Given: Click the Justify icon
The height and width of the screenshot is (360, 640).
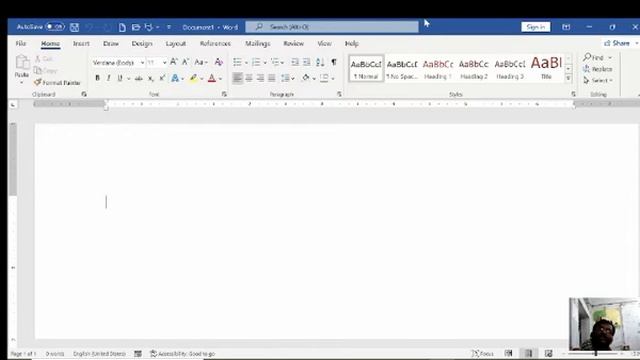Looking at the screenshot, I should point(271,78).
